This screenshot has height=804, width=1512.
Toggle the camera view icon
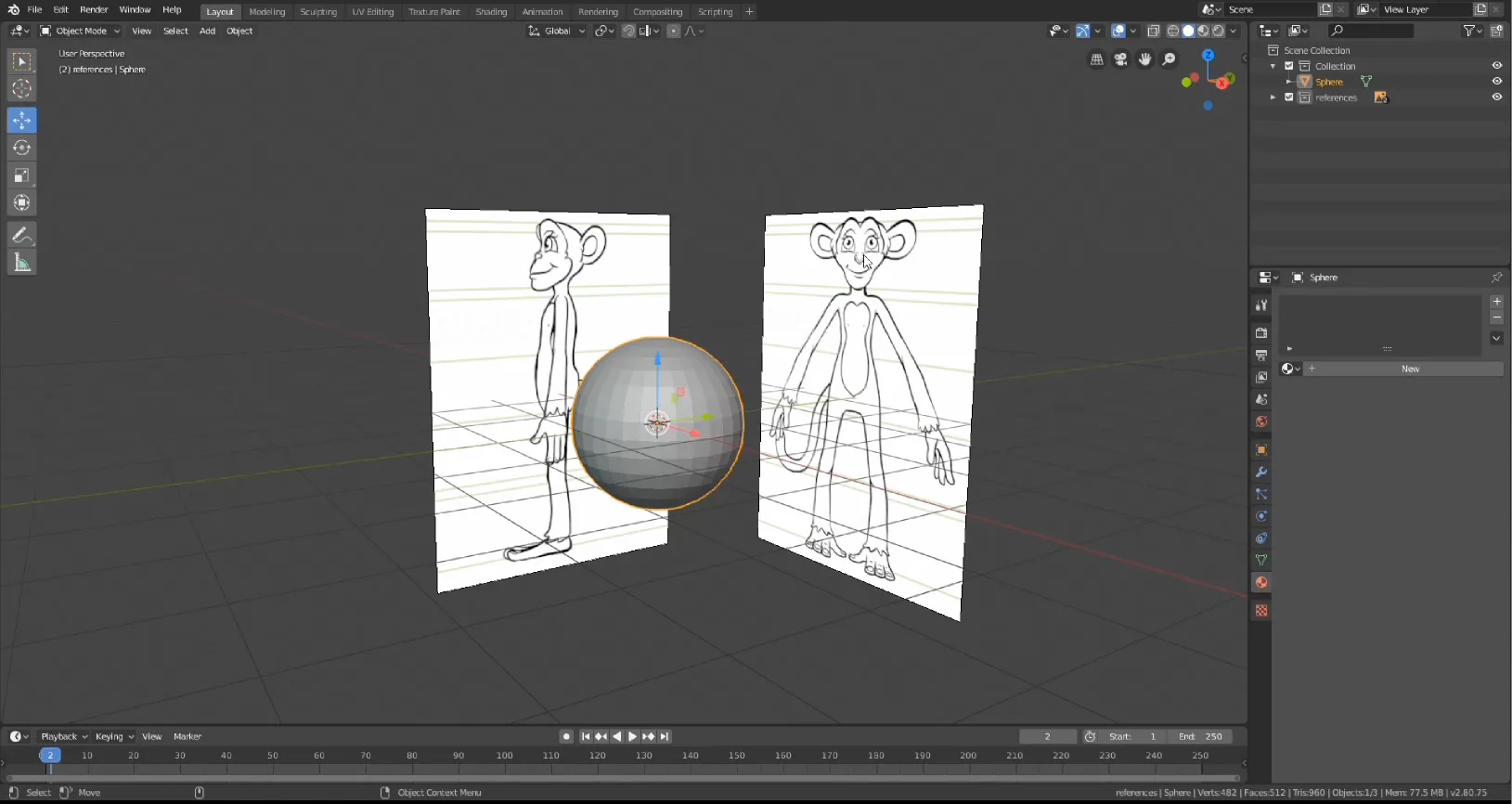(x=1121, y=59)
